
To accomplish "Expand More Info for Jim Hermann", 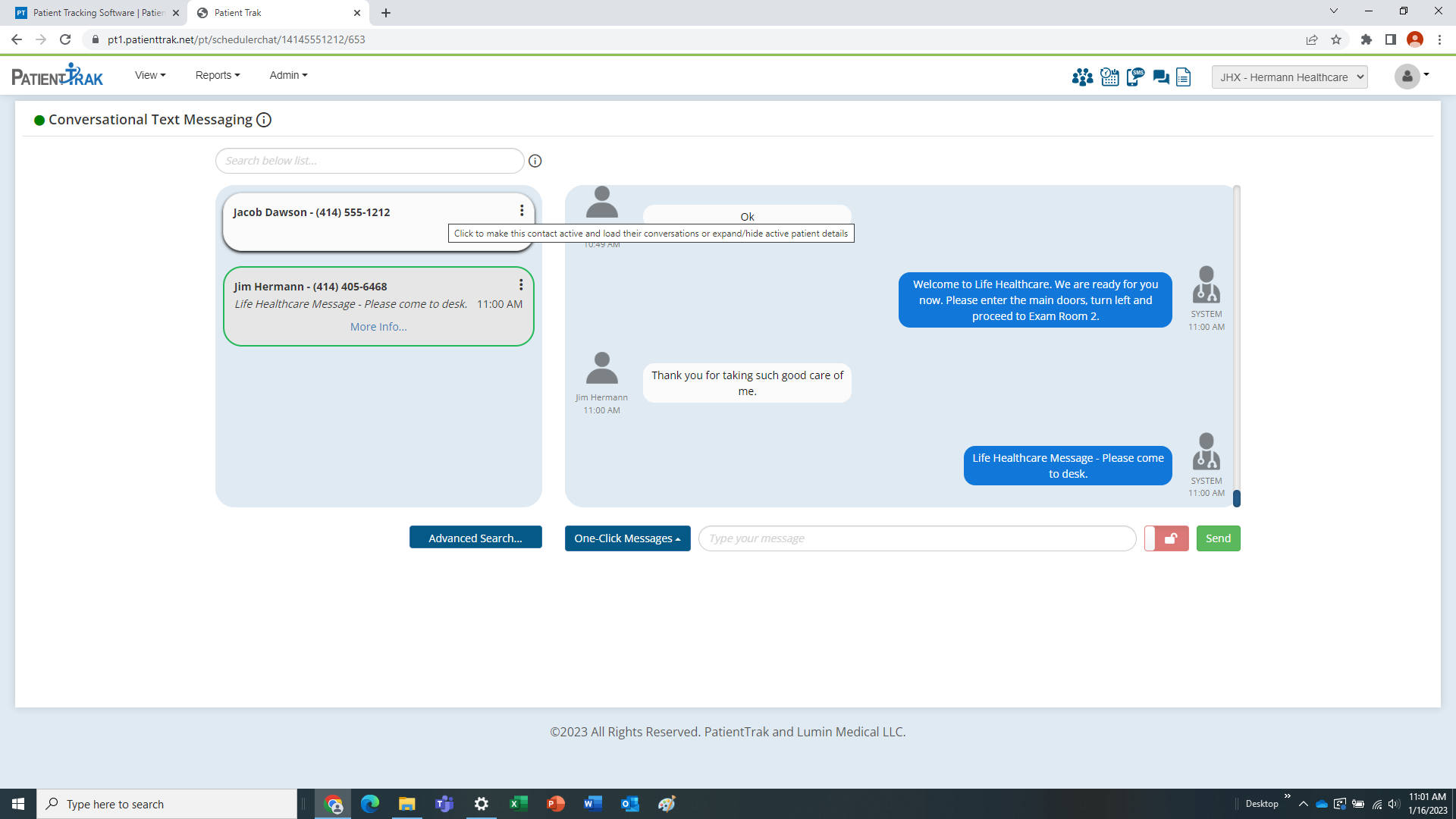I will 378,326.
